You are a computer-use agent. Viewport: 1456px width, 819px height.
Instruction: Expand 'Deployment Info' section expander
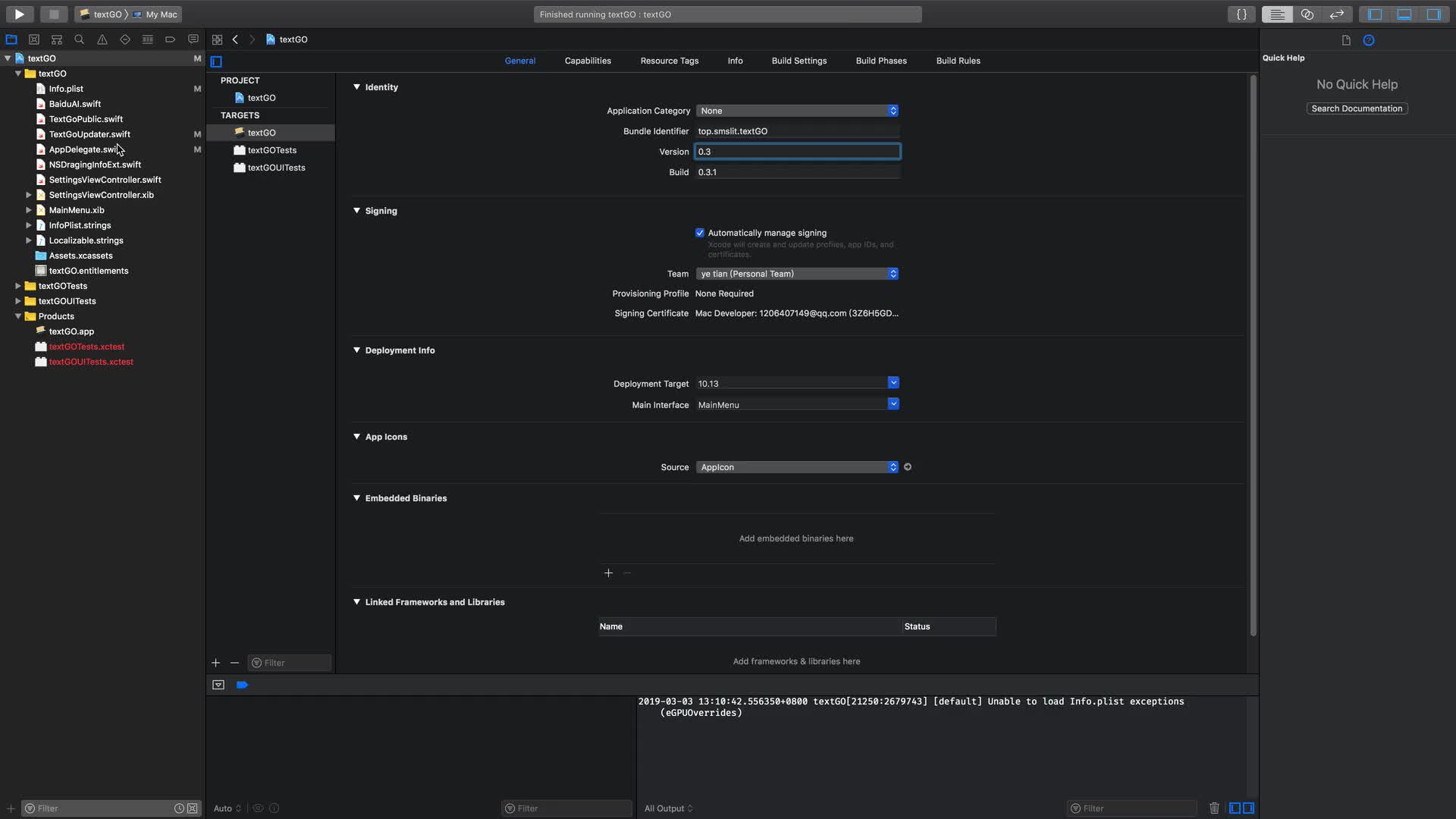point(357,351)
